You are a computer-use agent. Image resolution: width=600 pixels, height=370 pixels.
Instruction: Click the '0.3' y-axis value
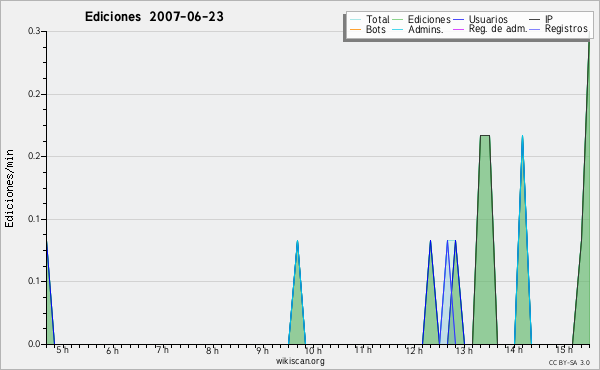pos(34,31)
